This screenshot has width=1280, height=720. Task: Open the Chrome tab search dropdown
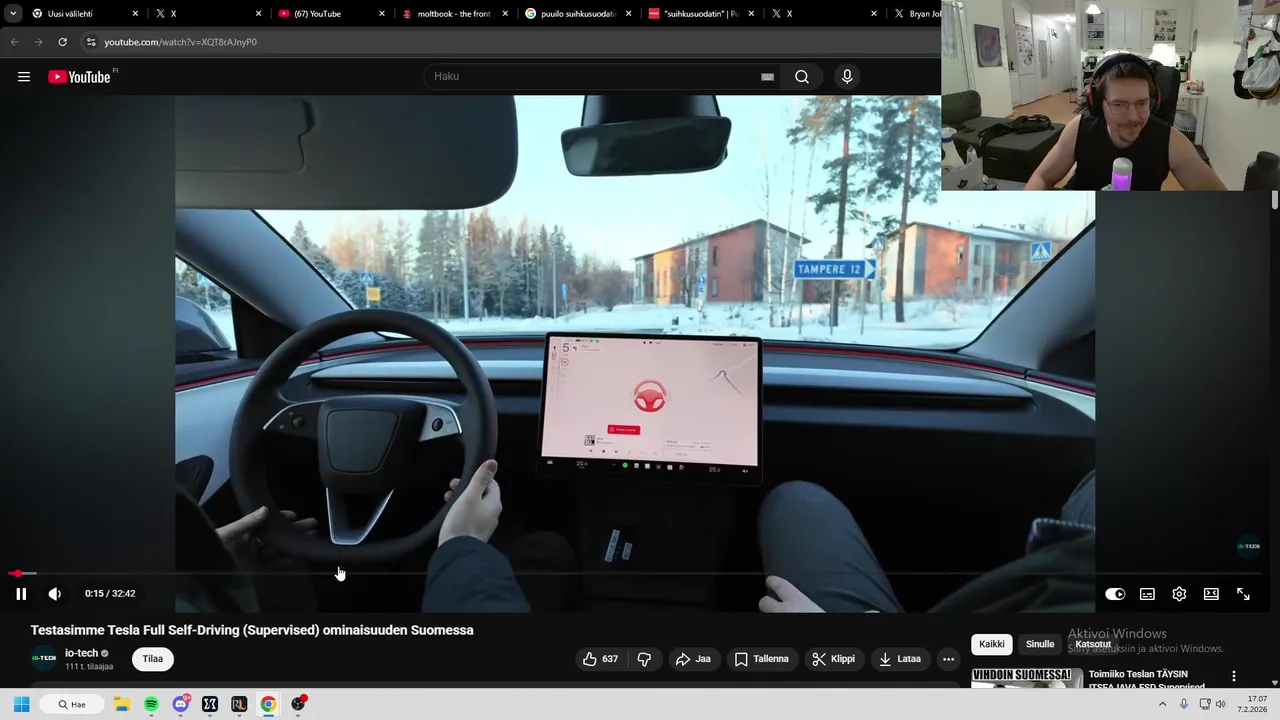pyautogui.click(x=12, y=14)
